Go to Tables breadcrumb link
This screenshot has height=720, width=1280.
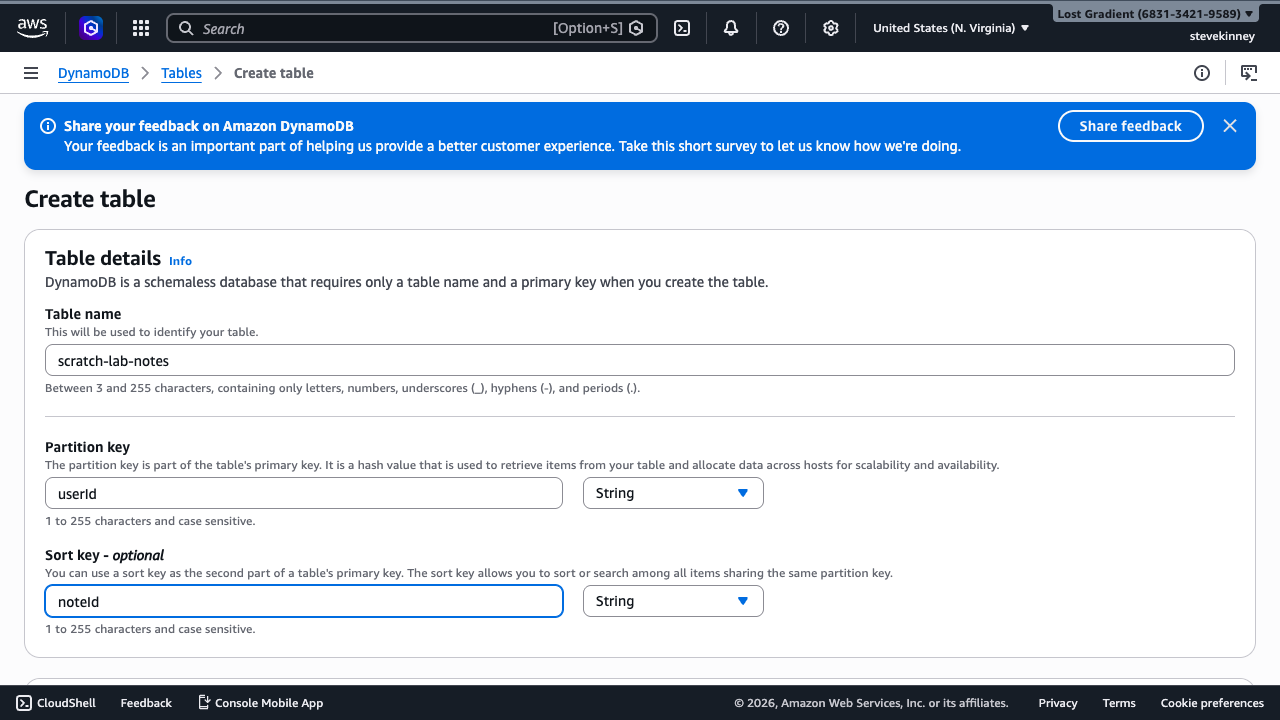(x=181, y=73)
